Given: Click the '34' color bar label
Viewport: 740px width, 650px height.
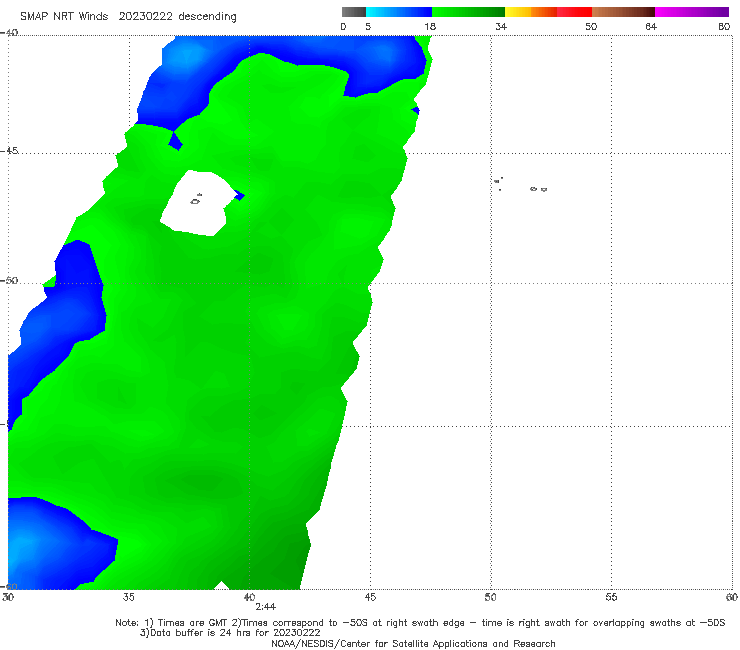Looking at the screenshot, I should (501, 26).
